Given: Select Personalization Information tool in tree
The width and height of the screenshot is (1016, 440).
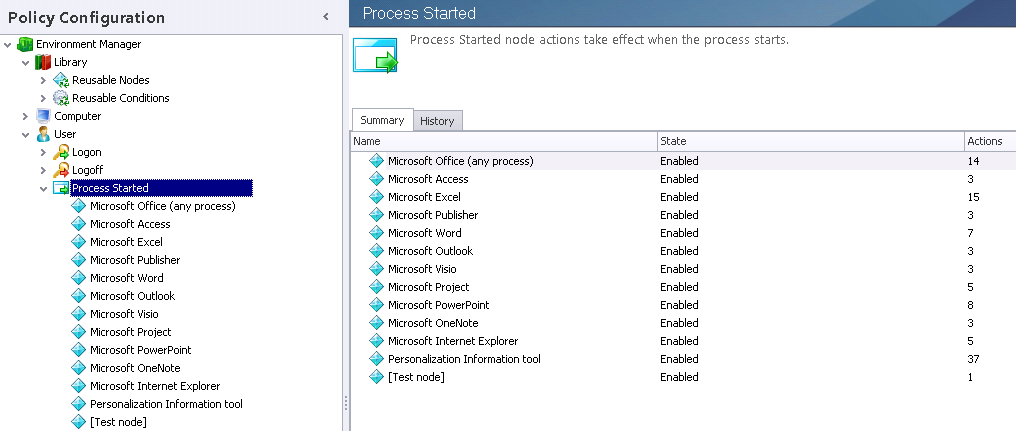Looking at the screenshot, I should click(166, 404).
